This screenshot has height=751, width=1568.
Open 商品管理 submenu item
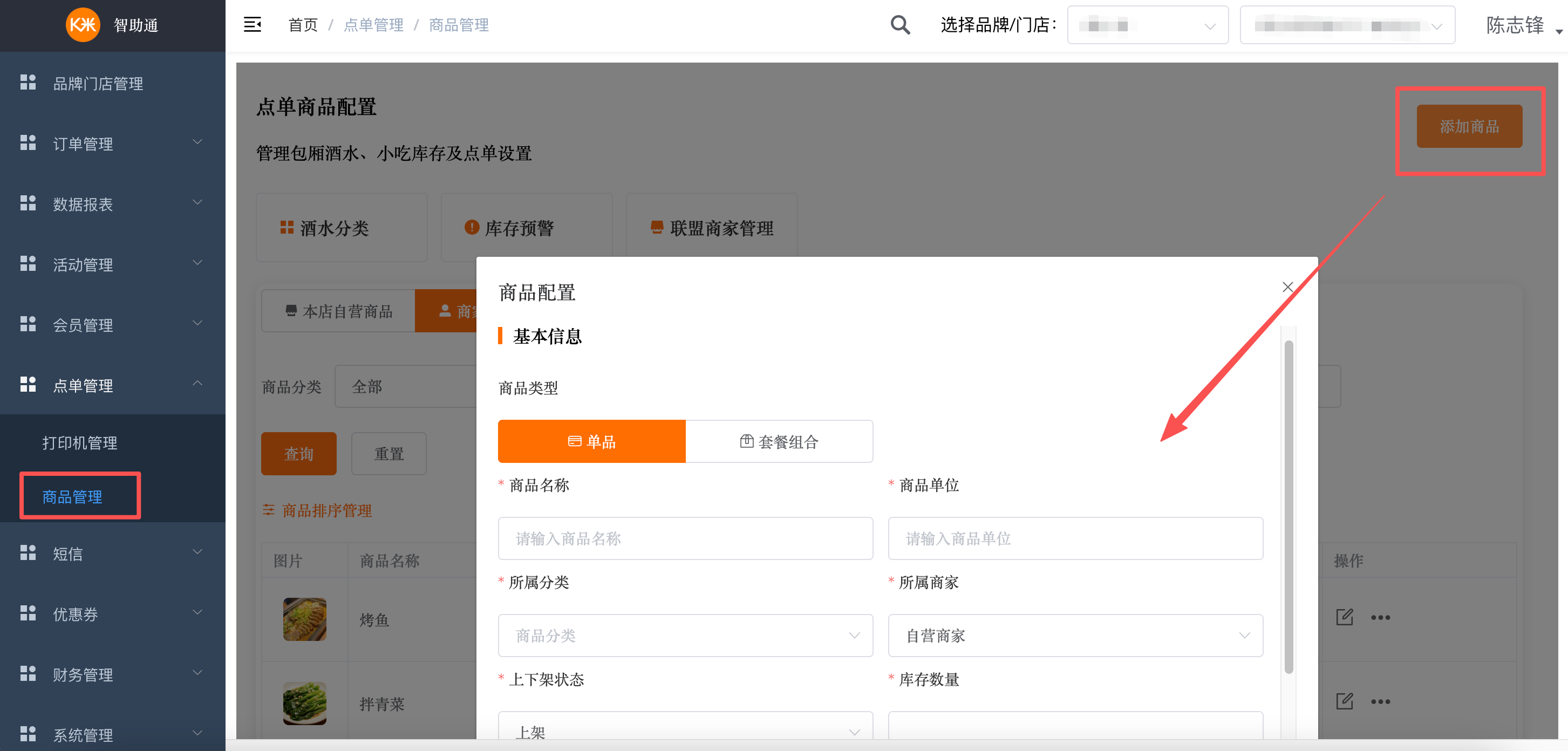point(72,496)
